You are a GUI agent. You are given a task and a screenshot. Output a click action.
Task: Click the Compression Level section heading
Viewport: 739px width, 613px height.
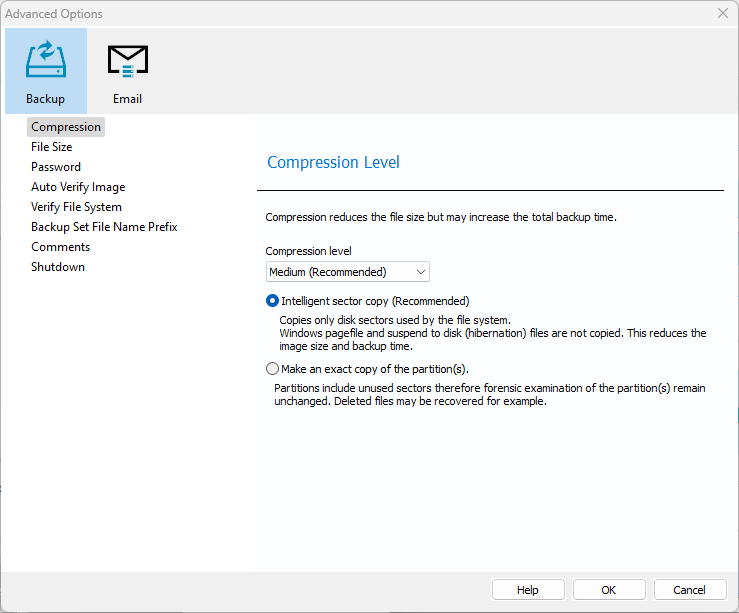tap(333, 162)
